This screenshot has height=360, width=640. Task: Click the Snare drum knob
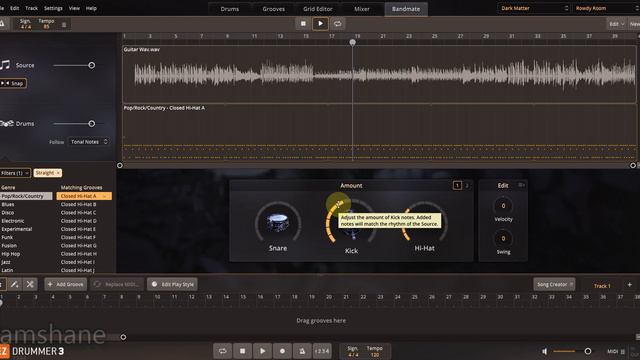(x=278, y=223)
